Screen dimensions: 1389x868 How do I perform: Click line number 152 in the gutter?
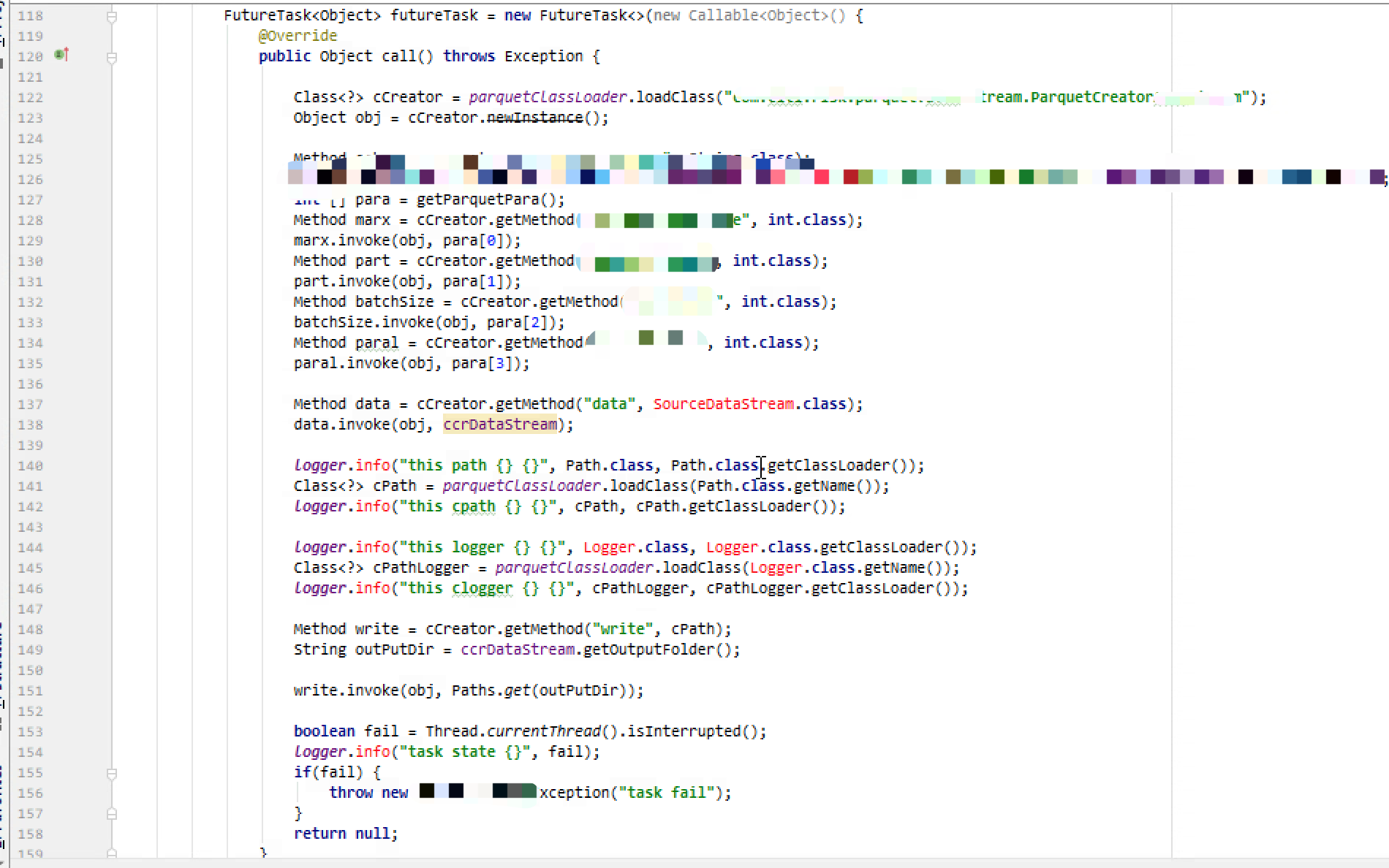point(30,711)
